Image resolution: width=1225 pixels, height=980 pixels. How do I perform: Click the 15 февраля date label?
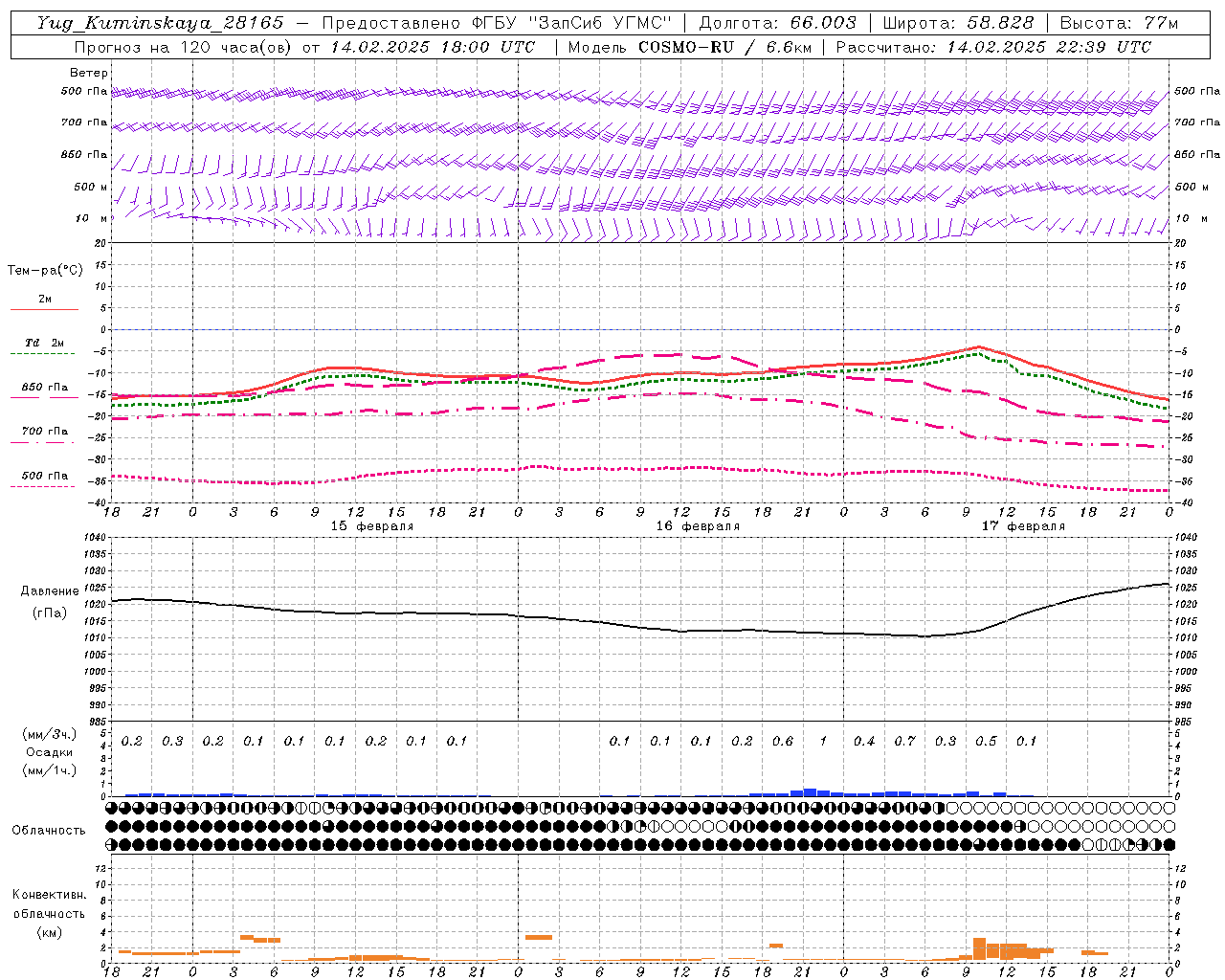coord(372,526)
